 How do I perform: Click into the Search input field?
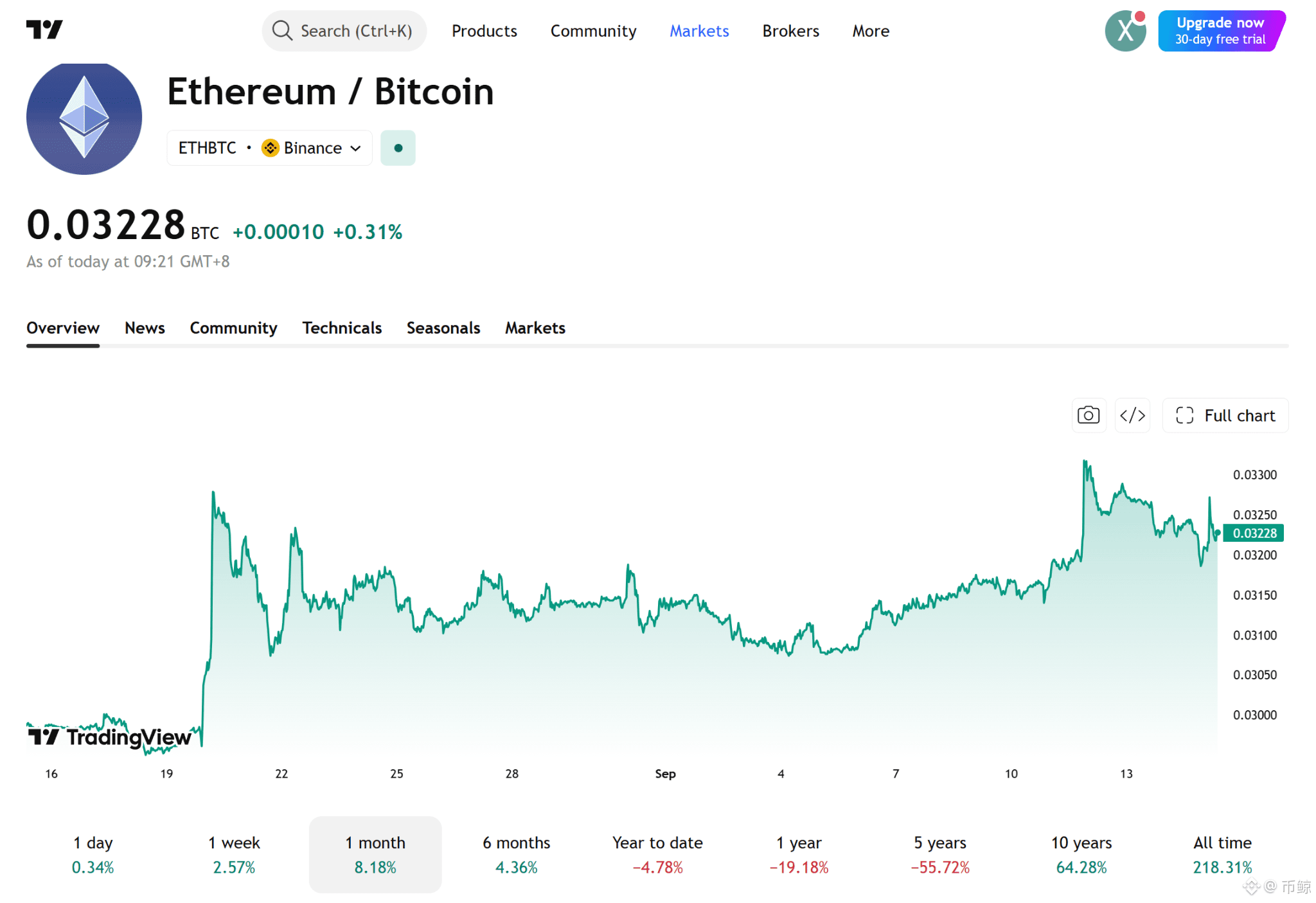(x=344, y=30)
